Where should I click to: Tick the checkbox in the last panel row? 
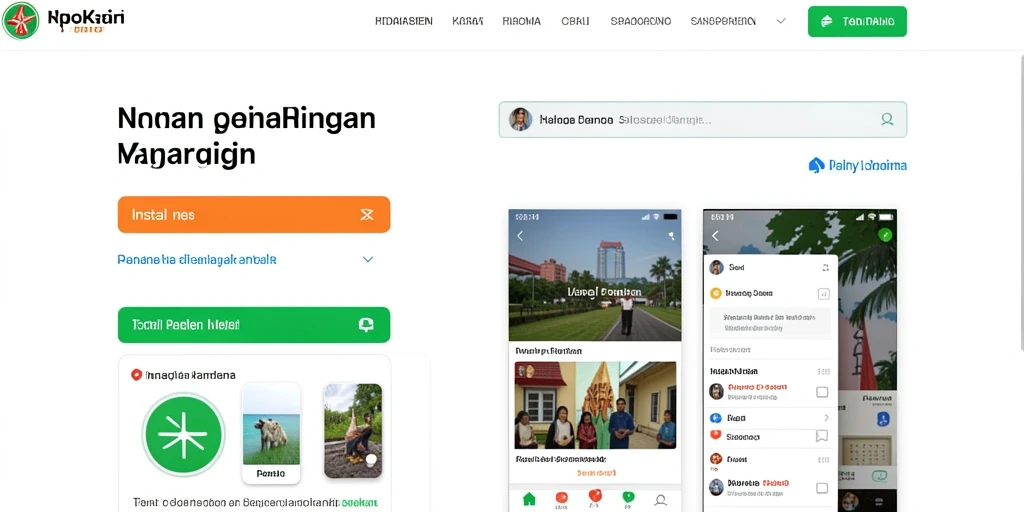pos(822,488)
